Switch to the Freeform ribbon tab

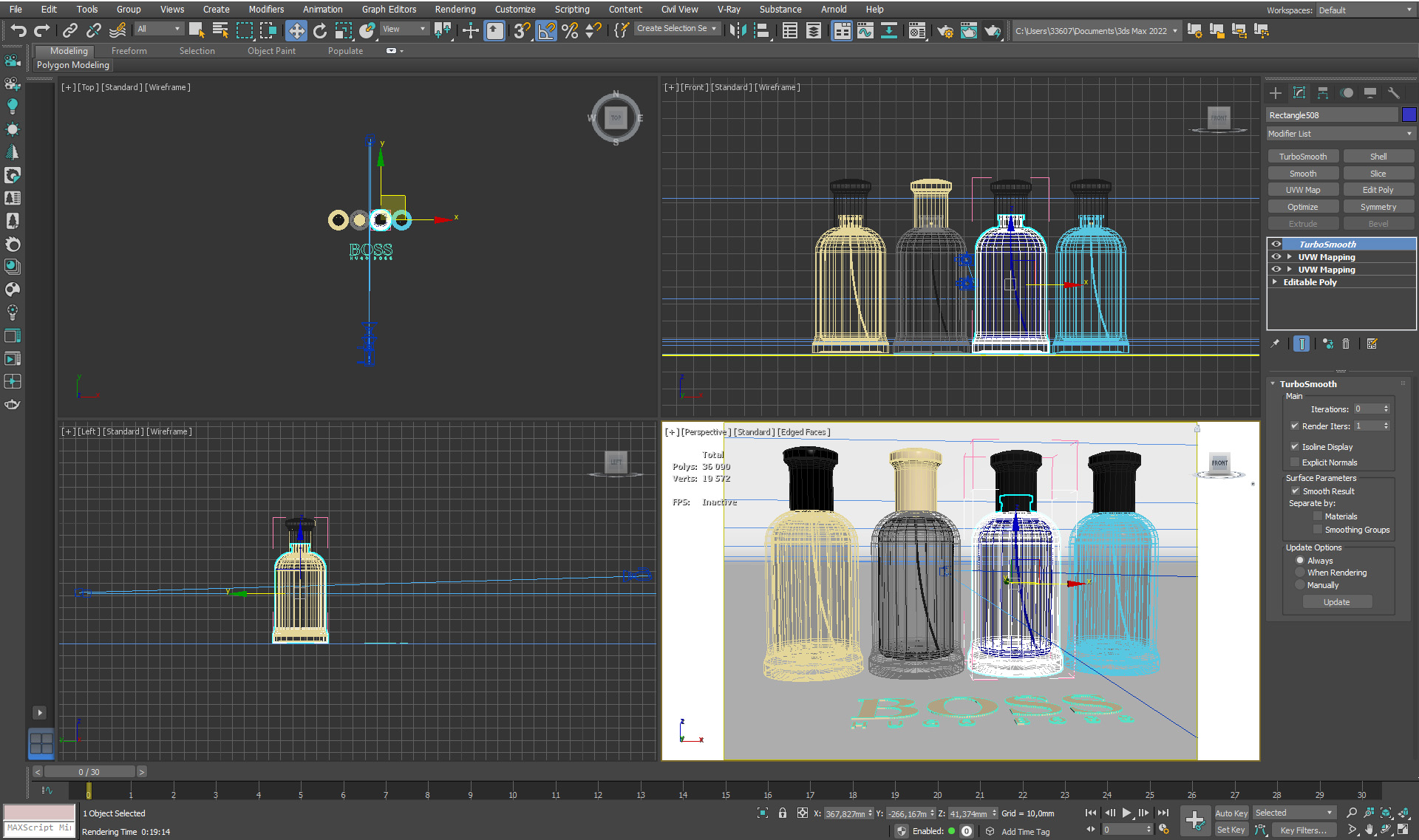129,51
